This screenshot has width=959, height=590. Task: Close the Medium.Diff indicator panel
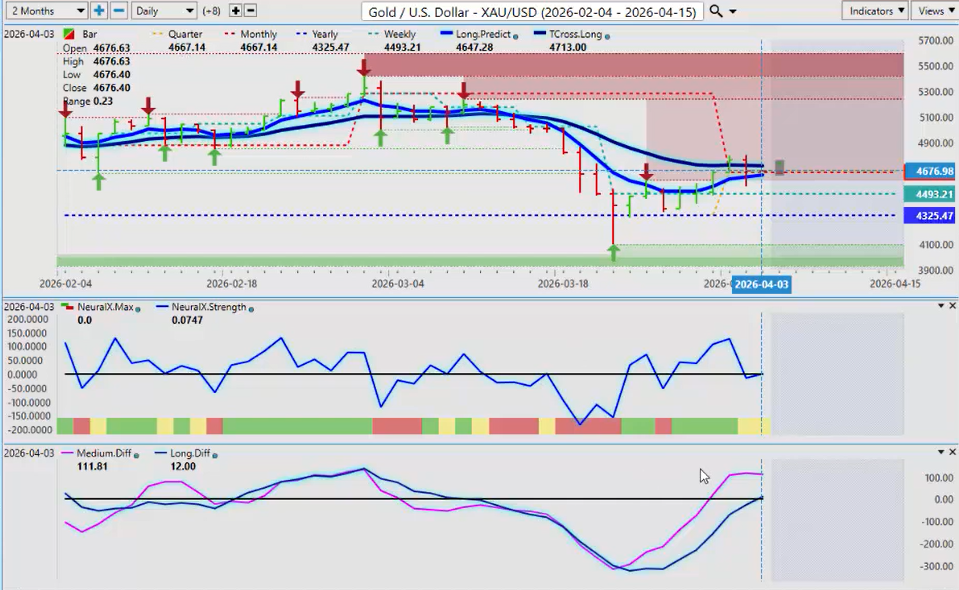[x=952, y=453]
